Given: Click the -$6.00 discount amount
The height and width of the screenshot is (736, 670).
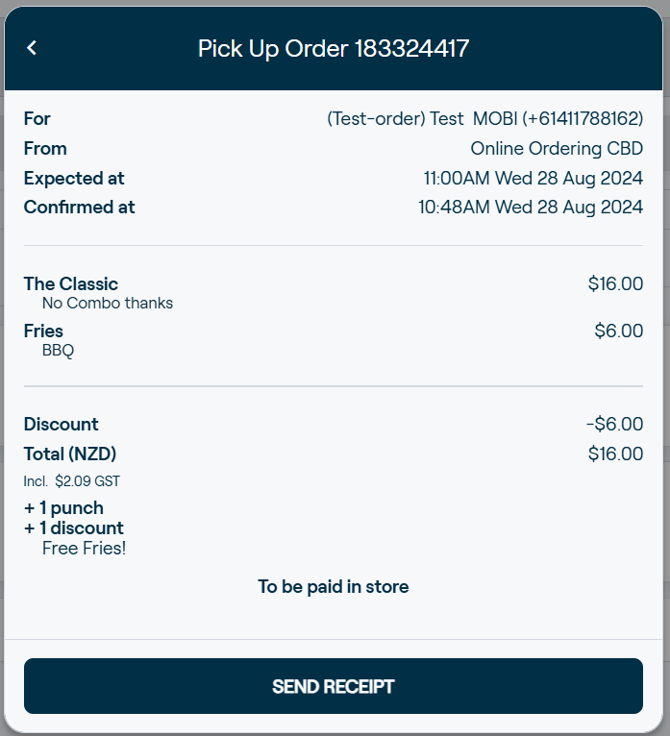Looking at the screenshot, I should (x=614, y=424).
